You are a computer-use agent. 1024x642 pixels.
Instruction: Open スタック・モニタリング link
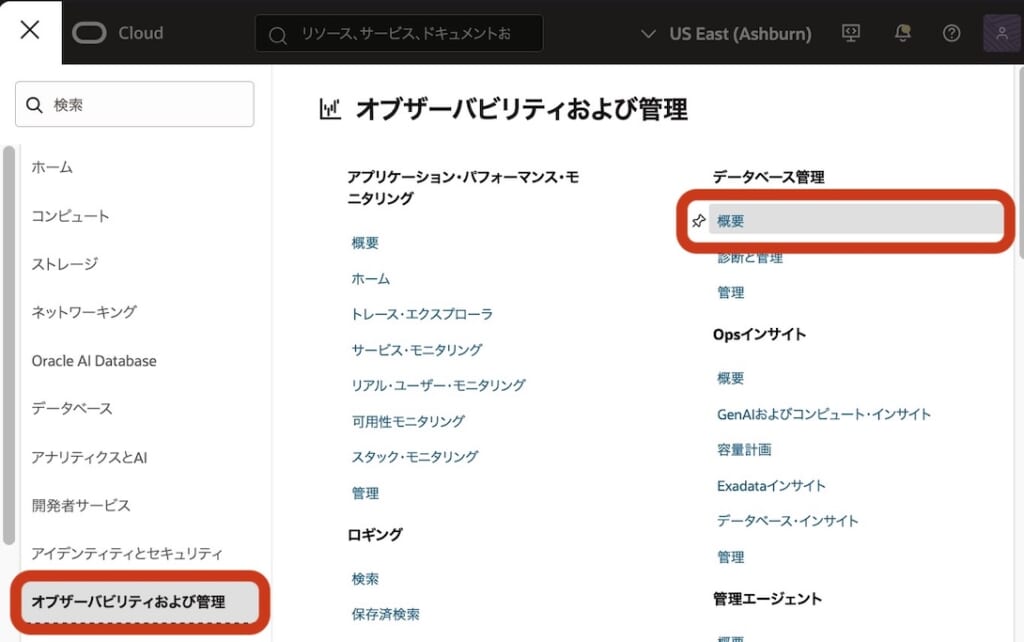coord(415,457)
